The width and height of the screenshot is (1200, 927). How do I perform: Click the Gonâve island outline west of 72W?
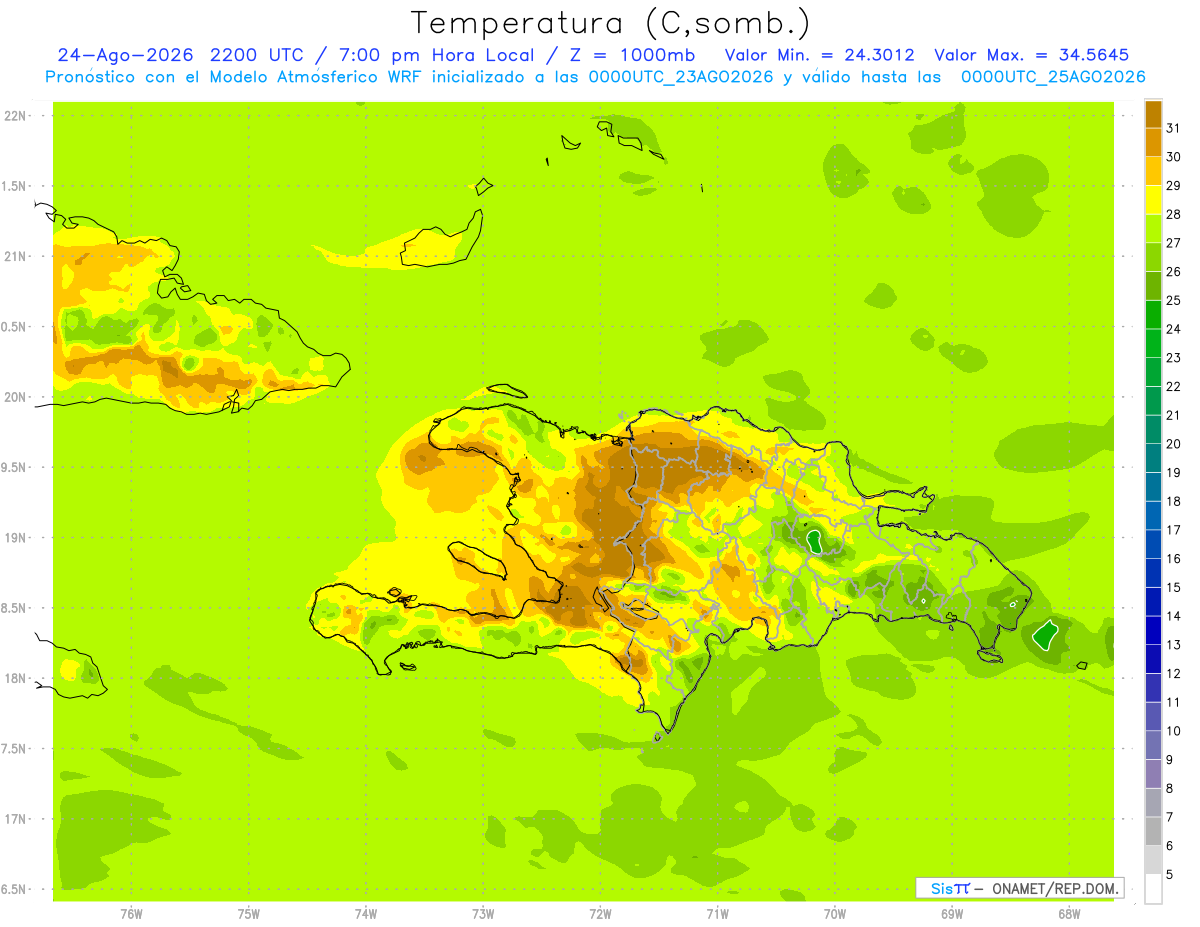(479, 558)
